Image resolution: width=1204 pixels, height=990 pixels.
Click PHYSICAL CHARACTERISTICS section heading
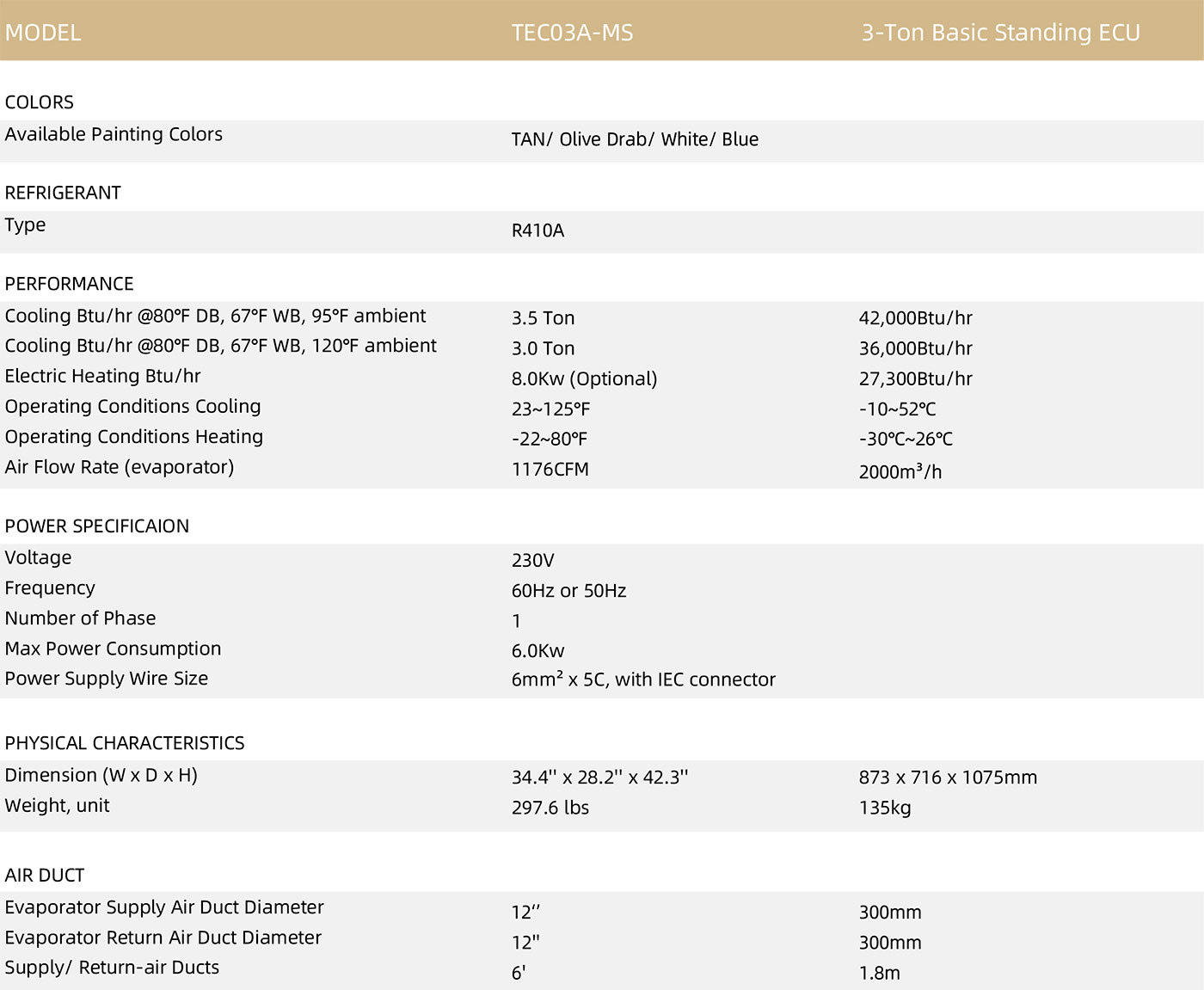(125, 743)
